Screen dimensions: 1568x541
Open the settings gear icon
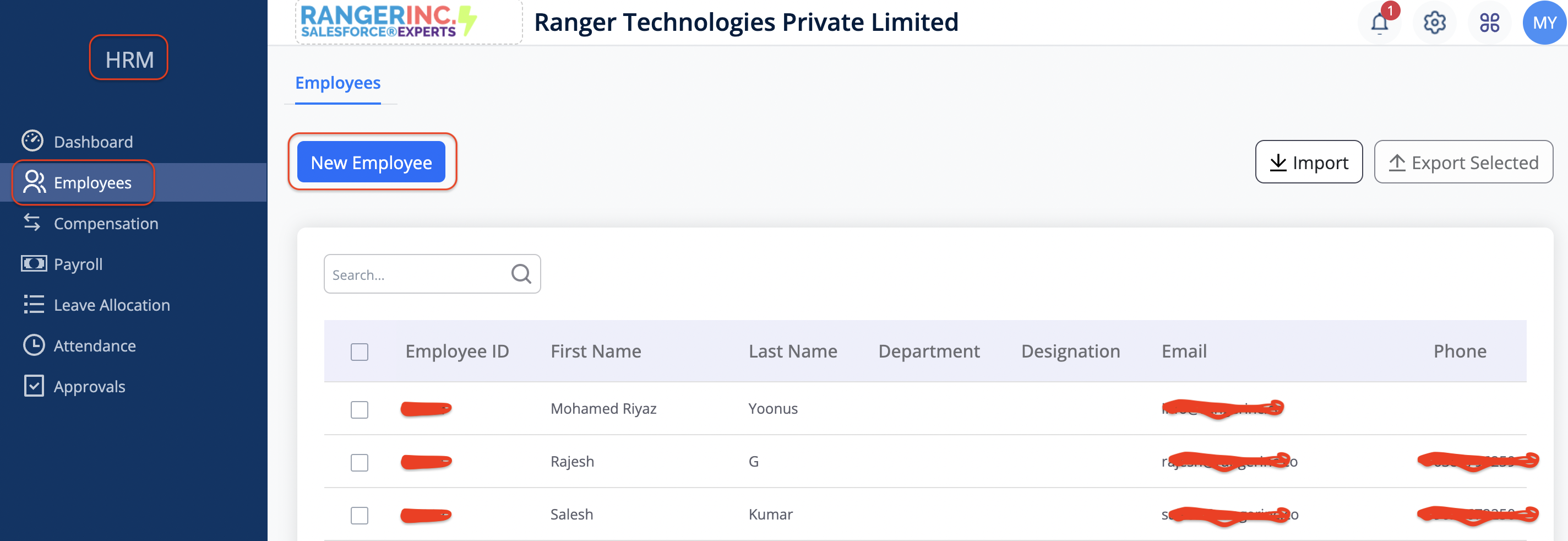click(1434, 23)
